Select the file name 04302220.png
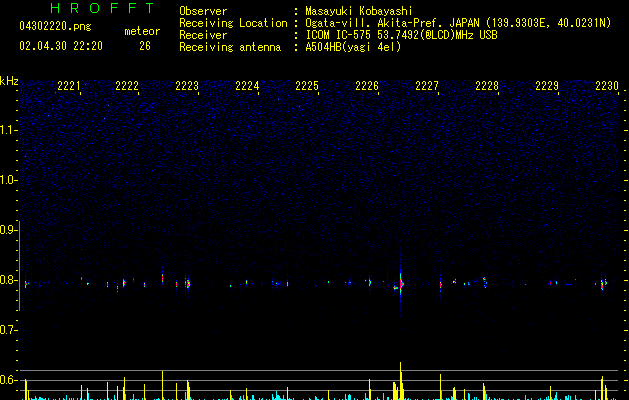629x400 pixels. pyautogui.click(x=55, y=27)
